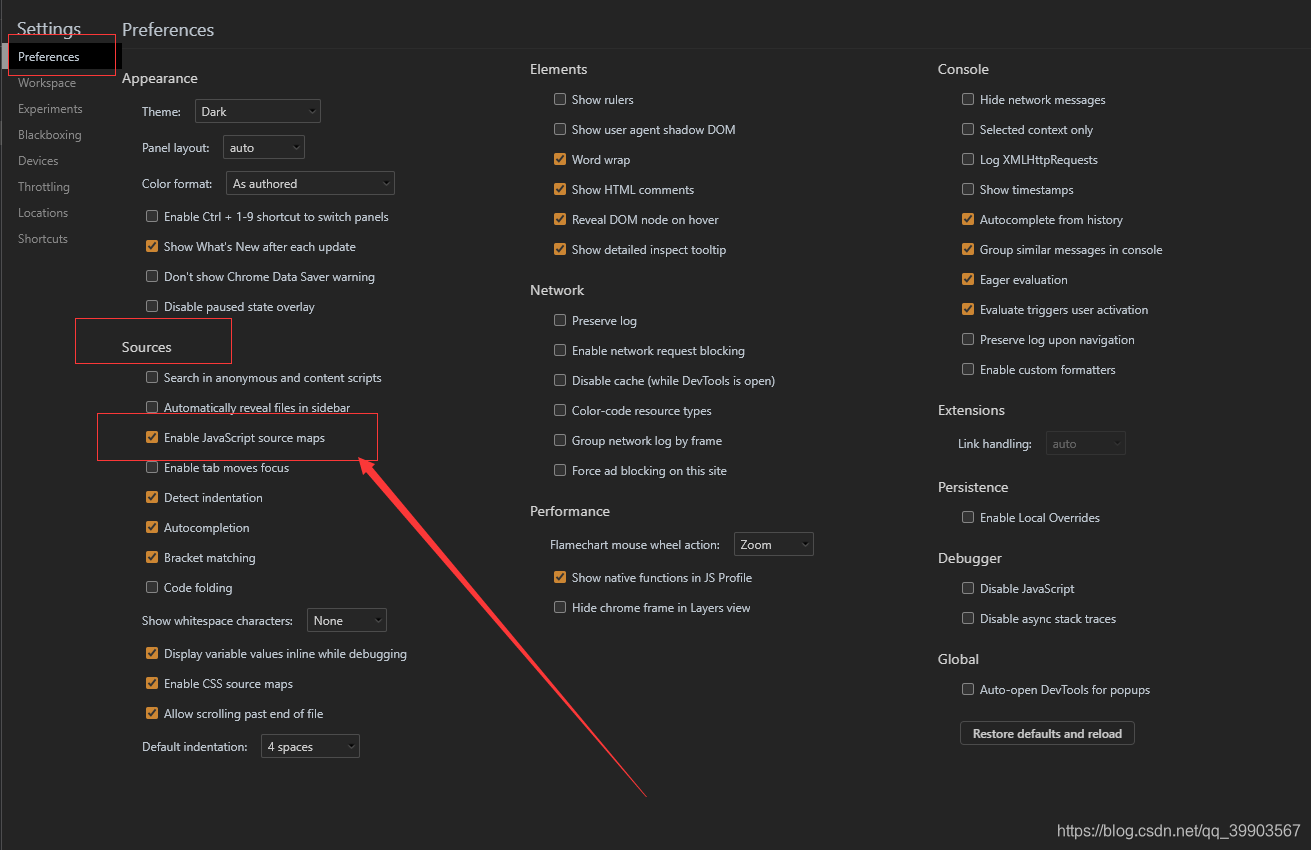Check Hide chrome frame in Layers view
This screenshot has height=850, width=1311.
560,607
